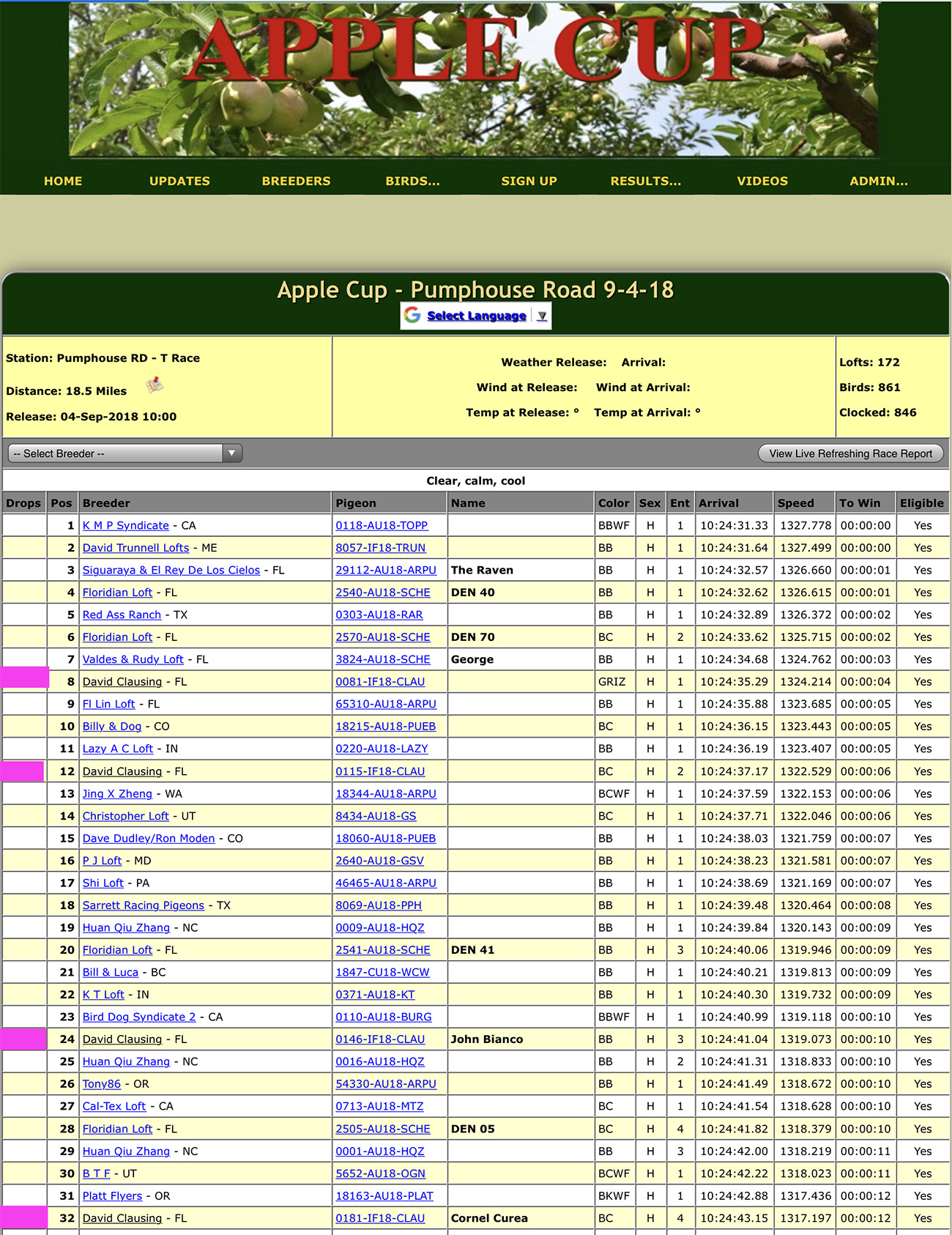Open Siguaraya & El Rey De Los Cielos link
This screenshot has height=1235, width=952.
[x=171, y=570]
